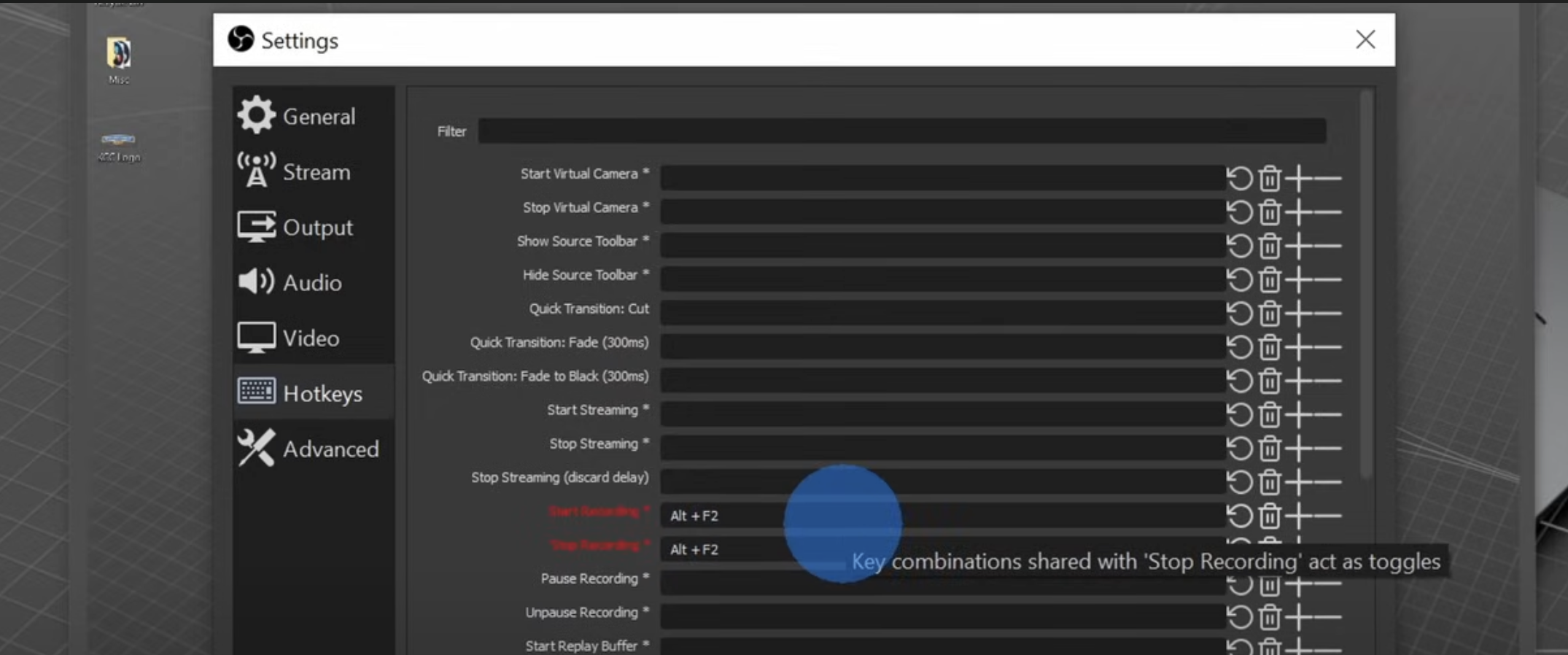Focus the Stop Streaming hotkey field

coord(942,447)
